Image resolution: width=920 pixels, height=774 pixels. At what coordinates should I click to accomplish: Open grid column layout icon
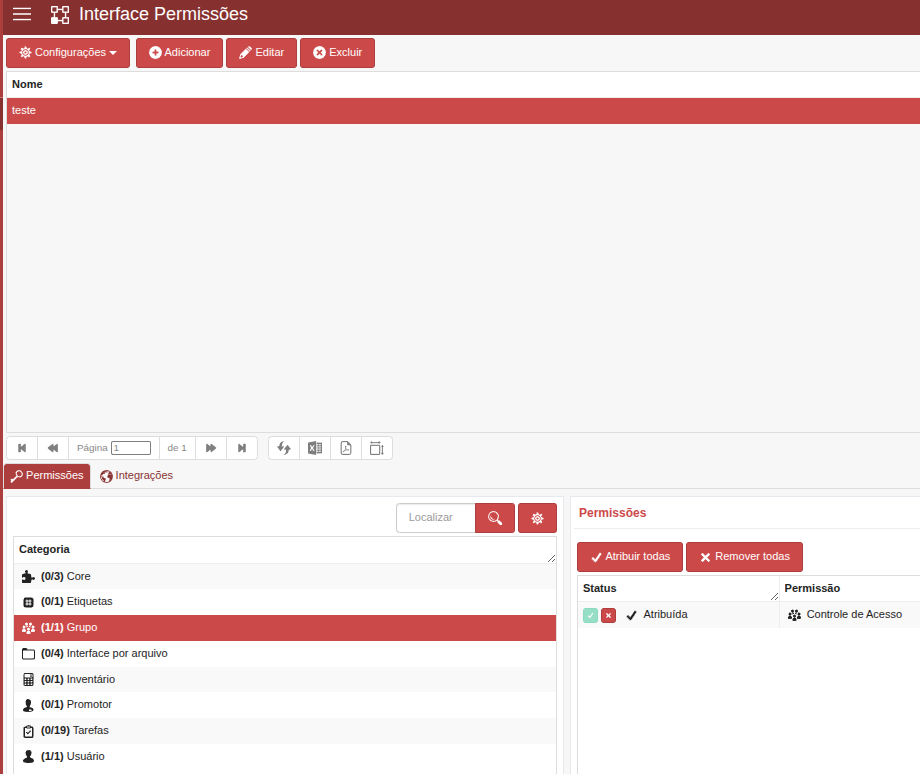coord(377,448)
